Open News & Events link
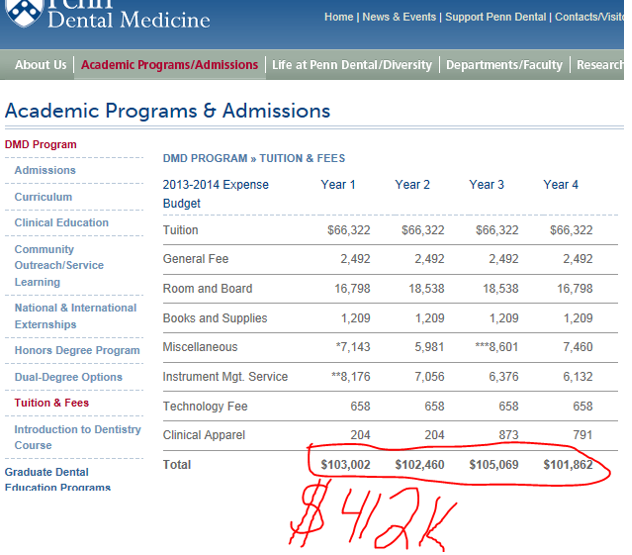 [x=399, y=17]
